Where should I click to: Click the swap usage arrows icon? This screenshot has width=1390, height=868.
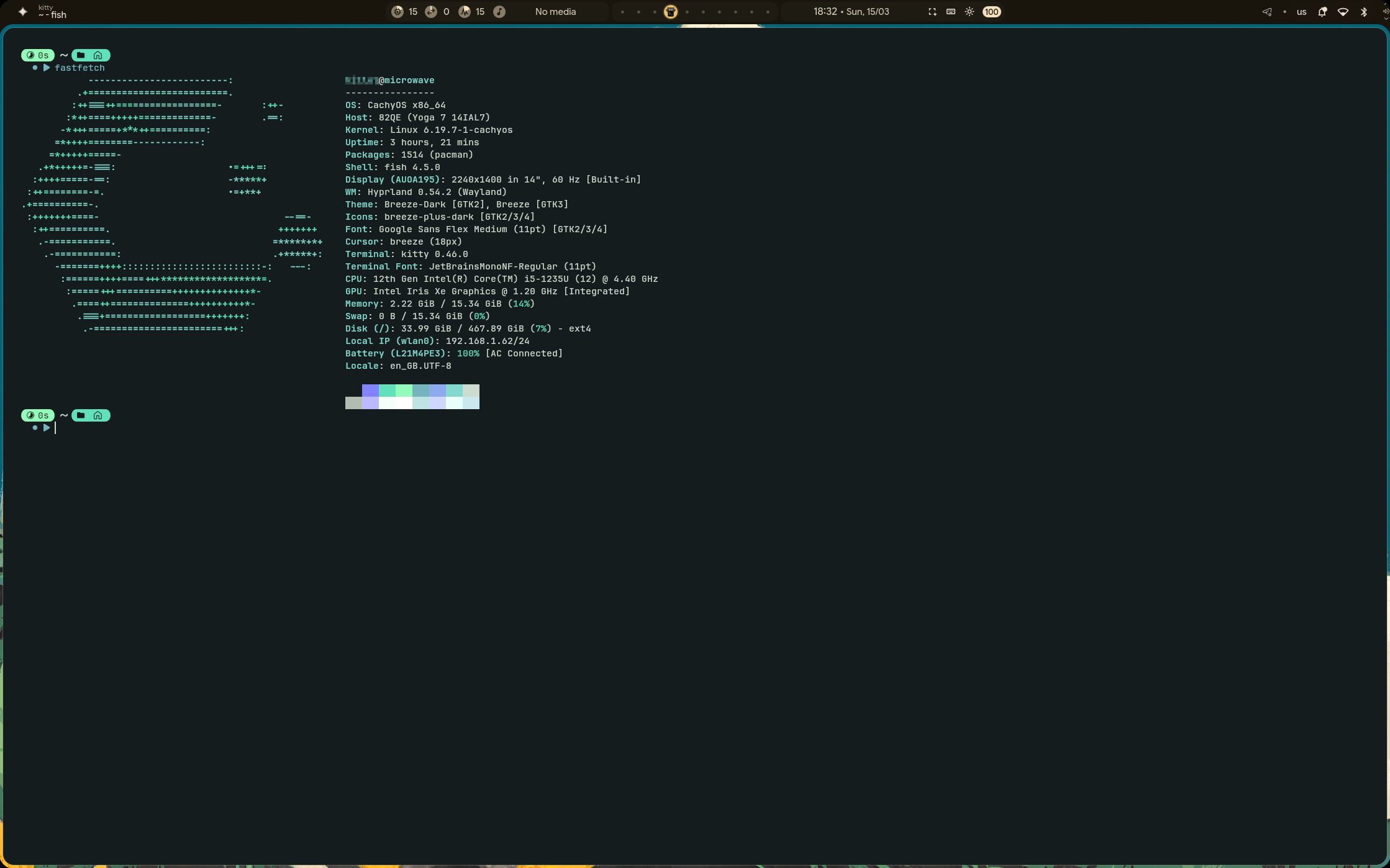(x=431, y=12)
